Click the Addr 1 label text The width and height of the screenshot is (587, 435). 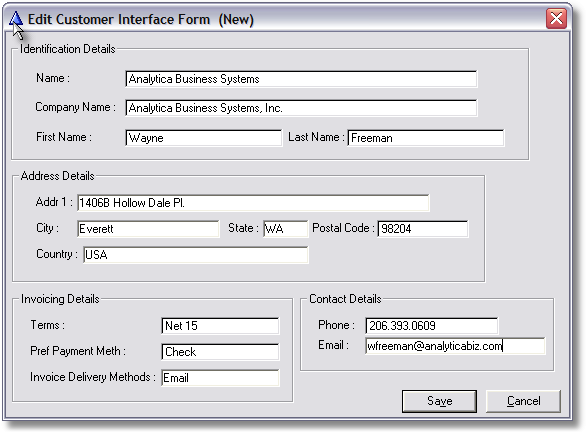[x=54, y=202]
